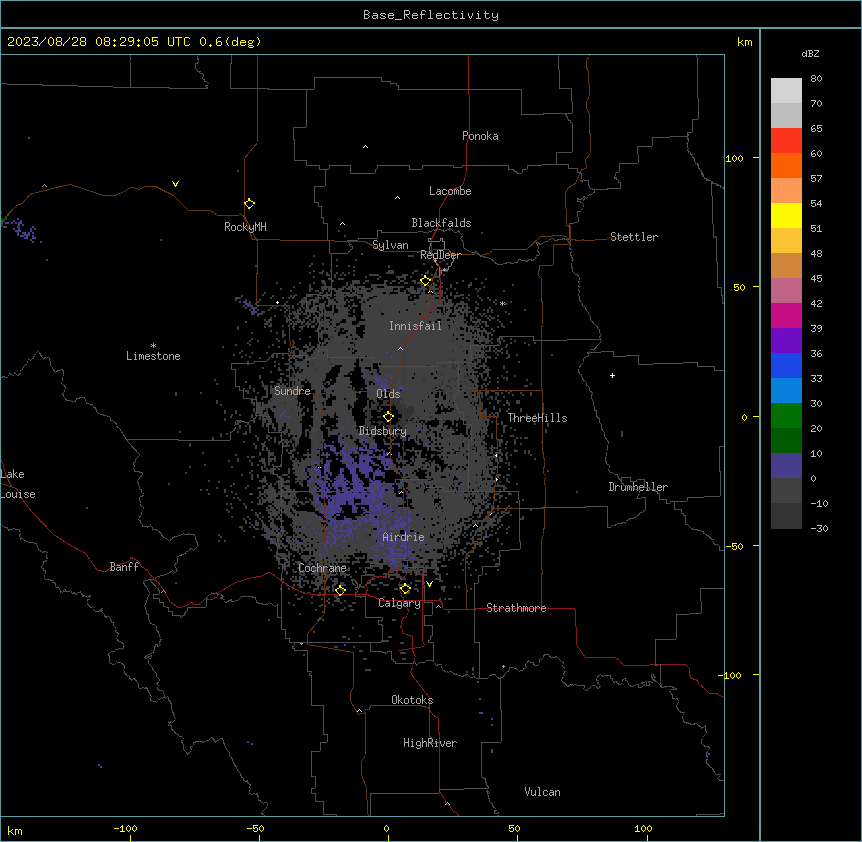This screenshot has width=862, height=842.
Task: Click the yellow diamond marker below RedDeer
Action: 426,281
